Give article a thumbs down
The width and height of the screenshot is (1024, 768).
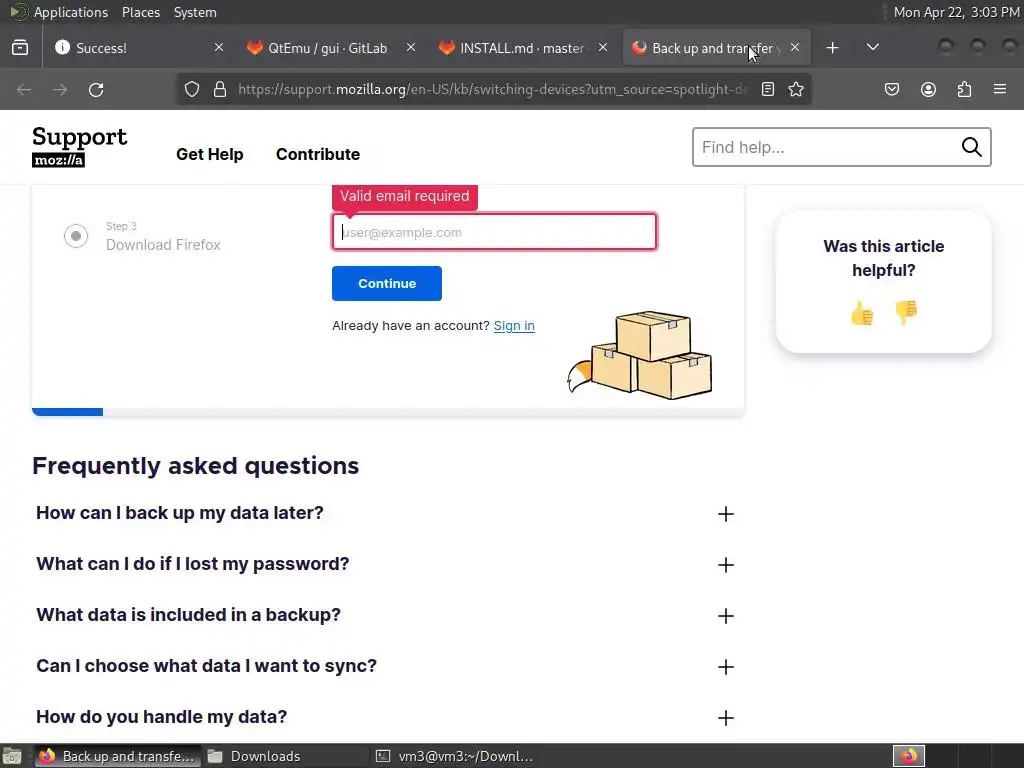point(906,313)
